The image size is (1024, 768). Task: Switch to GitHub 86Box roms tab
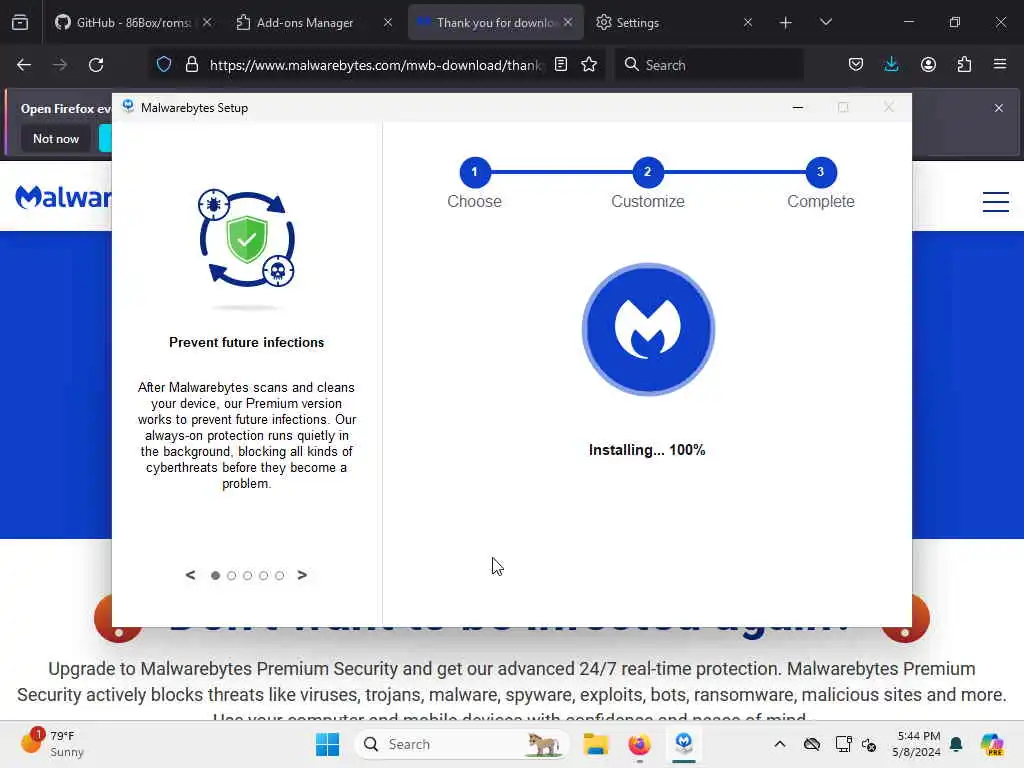tap(133, 22)
